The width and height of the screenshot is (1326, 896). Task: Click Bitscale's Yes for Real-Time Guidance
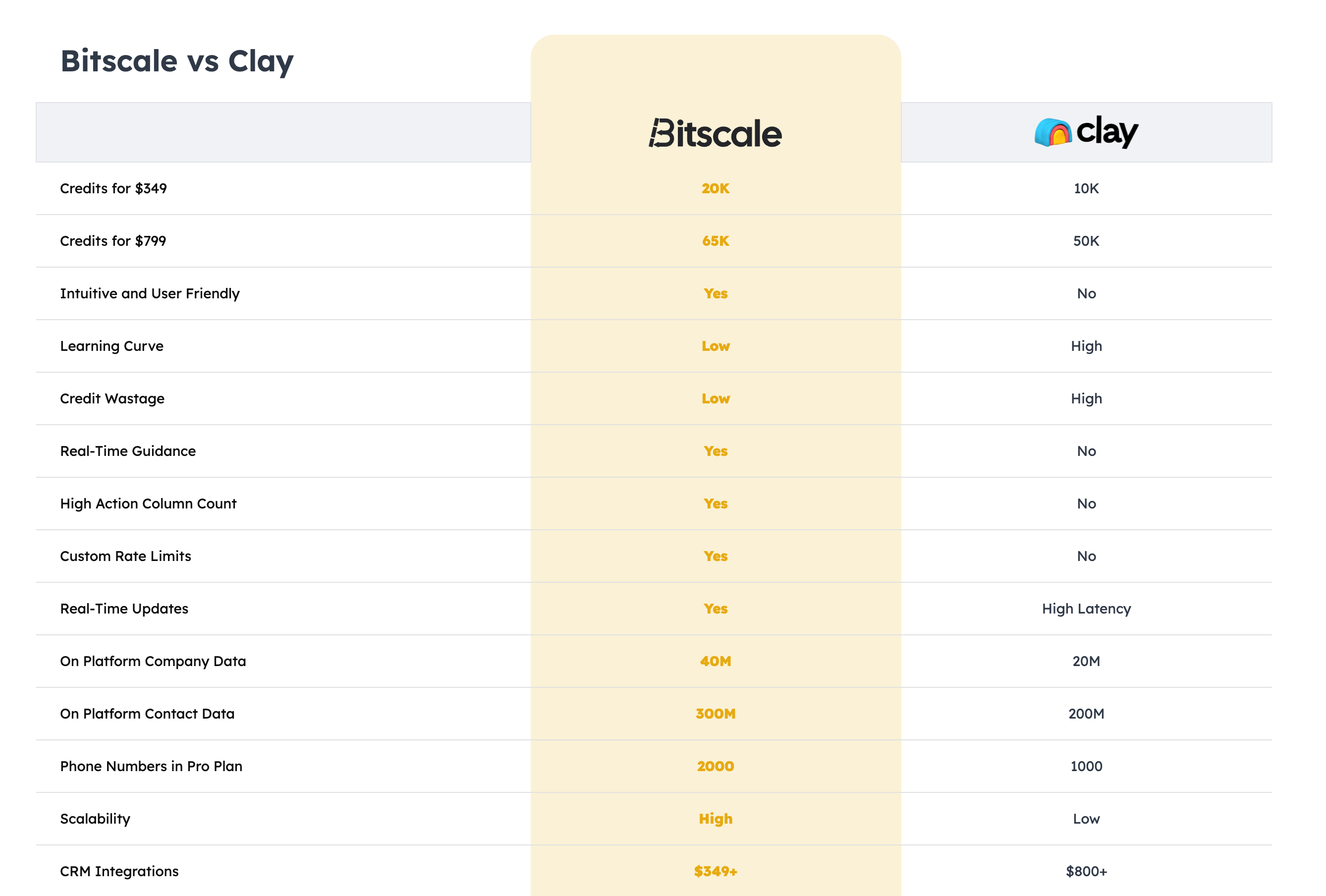coord(715,451)
